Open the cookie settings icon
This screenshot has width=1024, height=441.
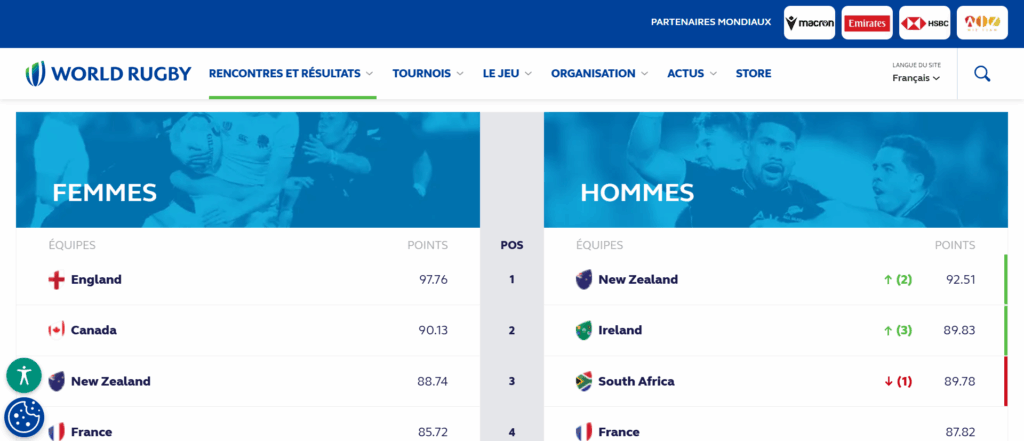[x=24, y=417]
